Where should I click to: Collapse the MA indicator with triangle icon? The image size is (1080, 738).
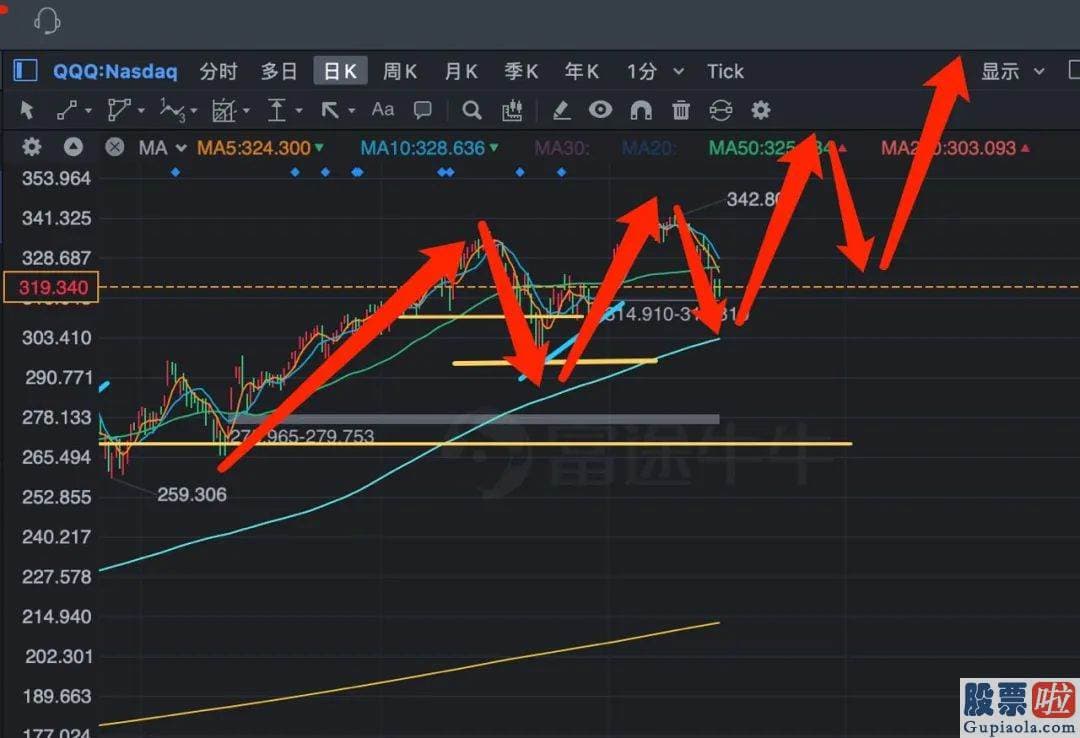pyautogui.click(x=73, y=147)
